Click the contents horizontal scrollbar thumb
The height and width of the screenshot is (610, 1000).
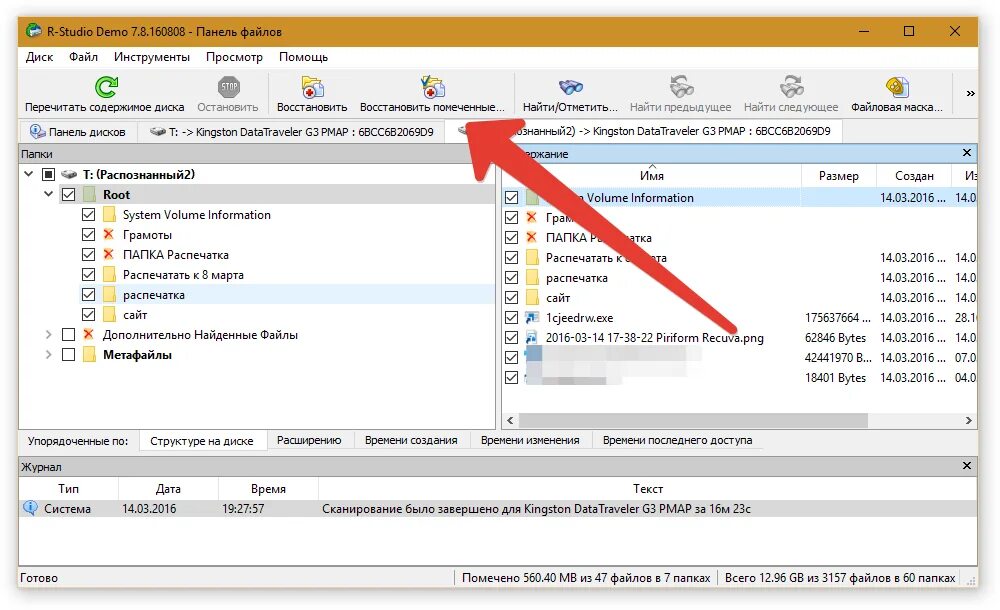693,420
